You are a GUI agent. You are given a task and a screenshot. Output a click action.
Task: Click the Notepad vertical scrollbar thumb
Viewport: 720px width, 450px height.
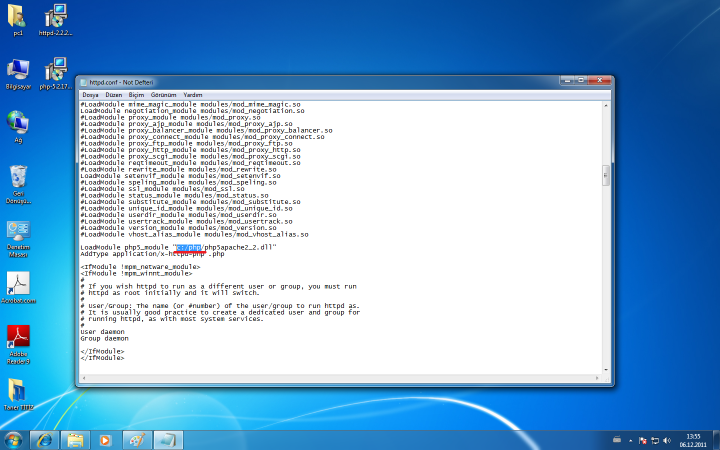pos(605,175)
